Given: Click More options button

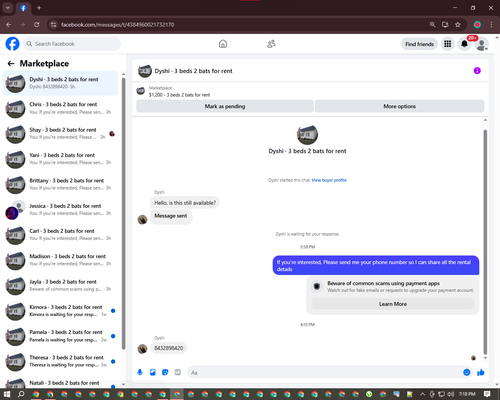Looking at the screenshot, I should (399, 106).
